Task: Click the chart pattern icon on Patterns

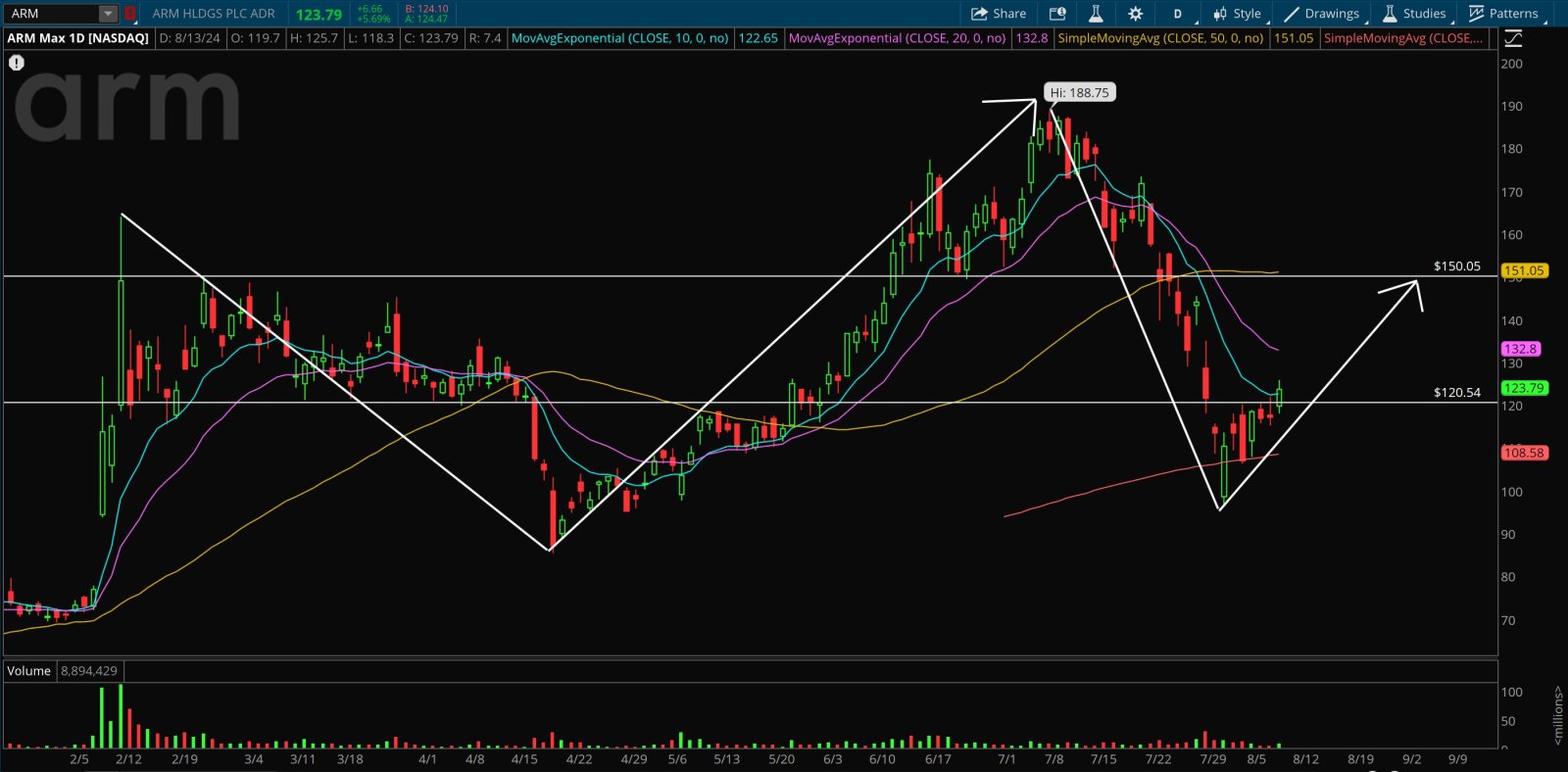Action: [x=1476, y=14]
